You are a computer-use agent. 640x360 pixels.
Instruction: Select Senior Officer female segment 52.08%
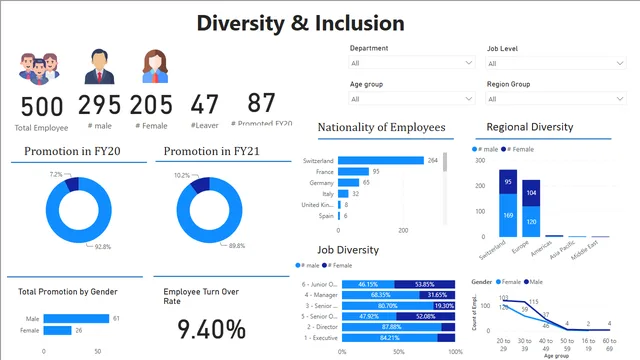pos(426,316)
